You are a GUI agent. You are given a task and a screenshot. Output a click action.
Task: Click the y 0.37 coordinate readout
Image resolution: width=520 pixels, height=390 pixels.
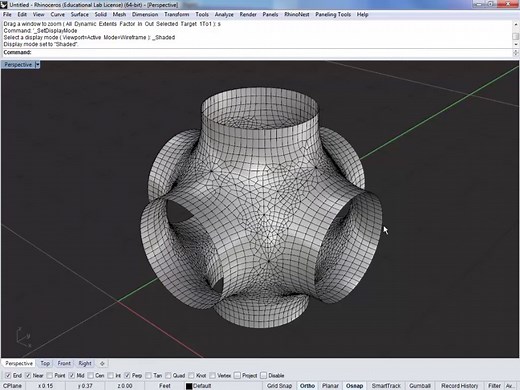(x=85, y=386)
